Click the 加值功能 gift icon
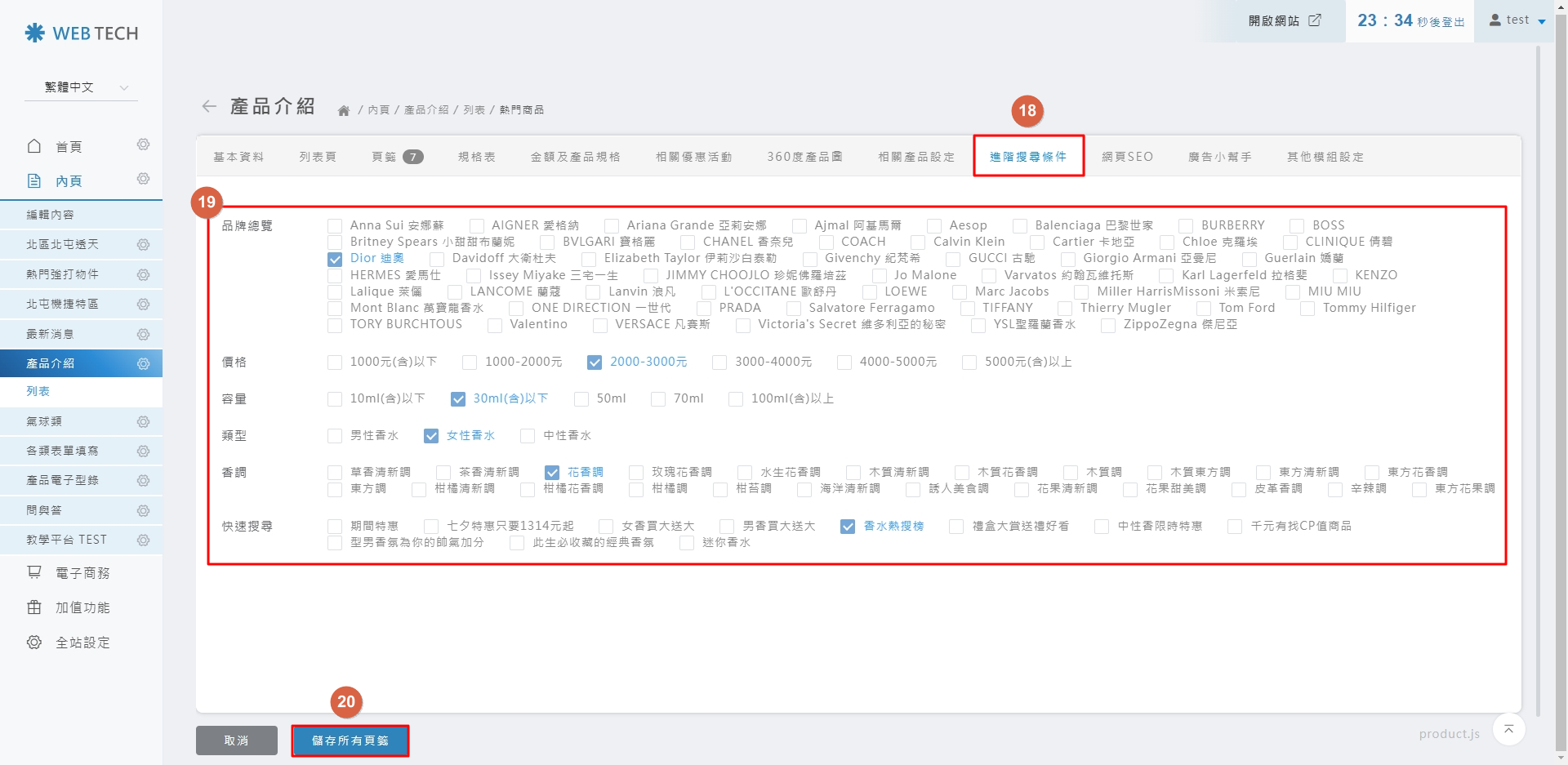The height and width of the screenshot is (765, 1568). (x=34, y=607)
